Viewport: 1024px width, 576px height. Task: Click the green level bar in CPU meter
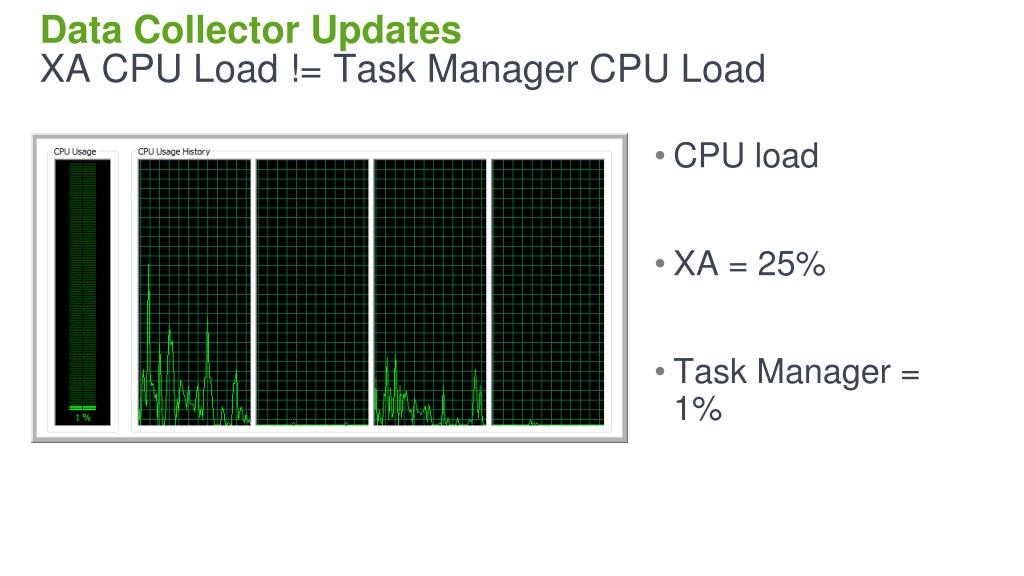[83, 408]
